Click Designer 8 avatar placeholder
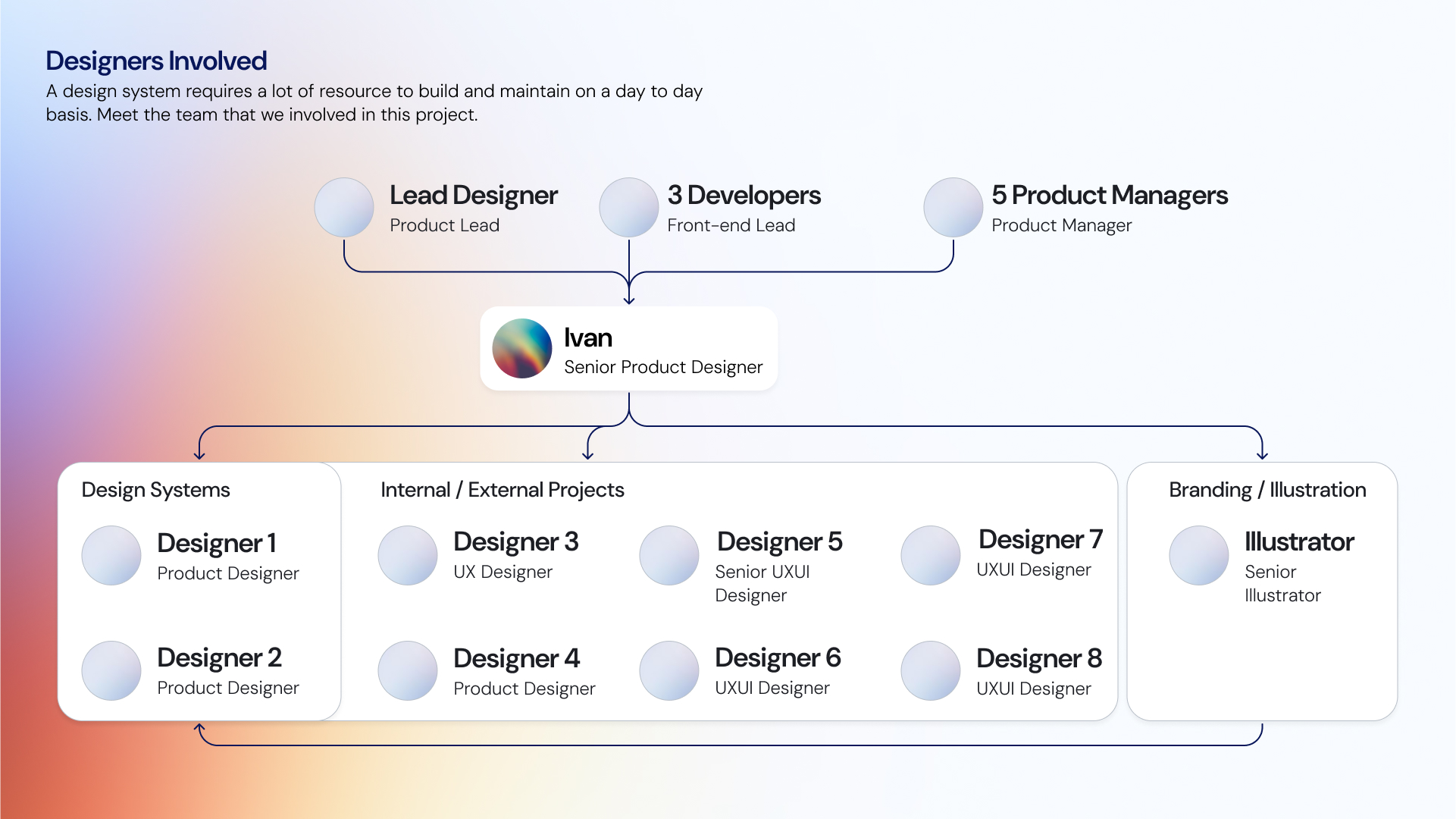Image resolution: width=1456 pixels, height=819 pixels. (x=931, y=670)
